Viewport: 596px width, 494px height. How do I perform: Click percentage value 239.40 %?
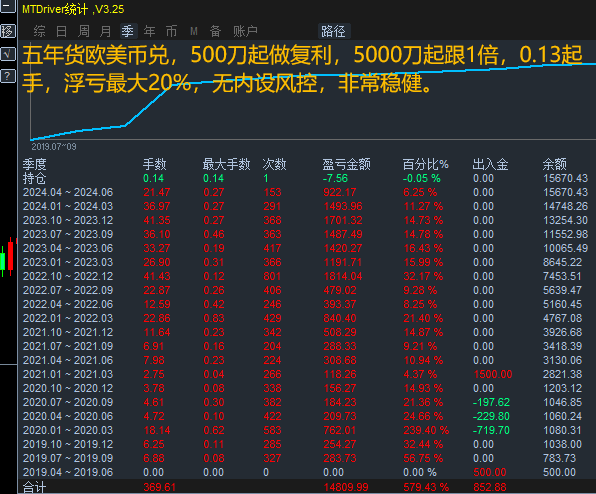click(426, 431)
